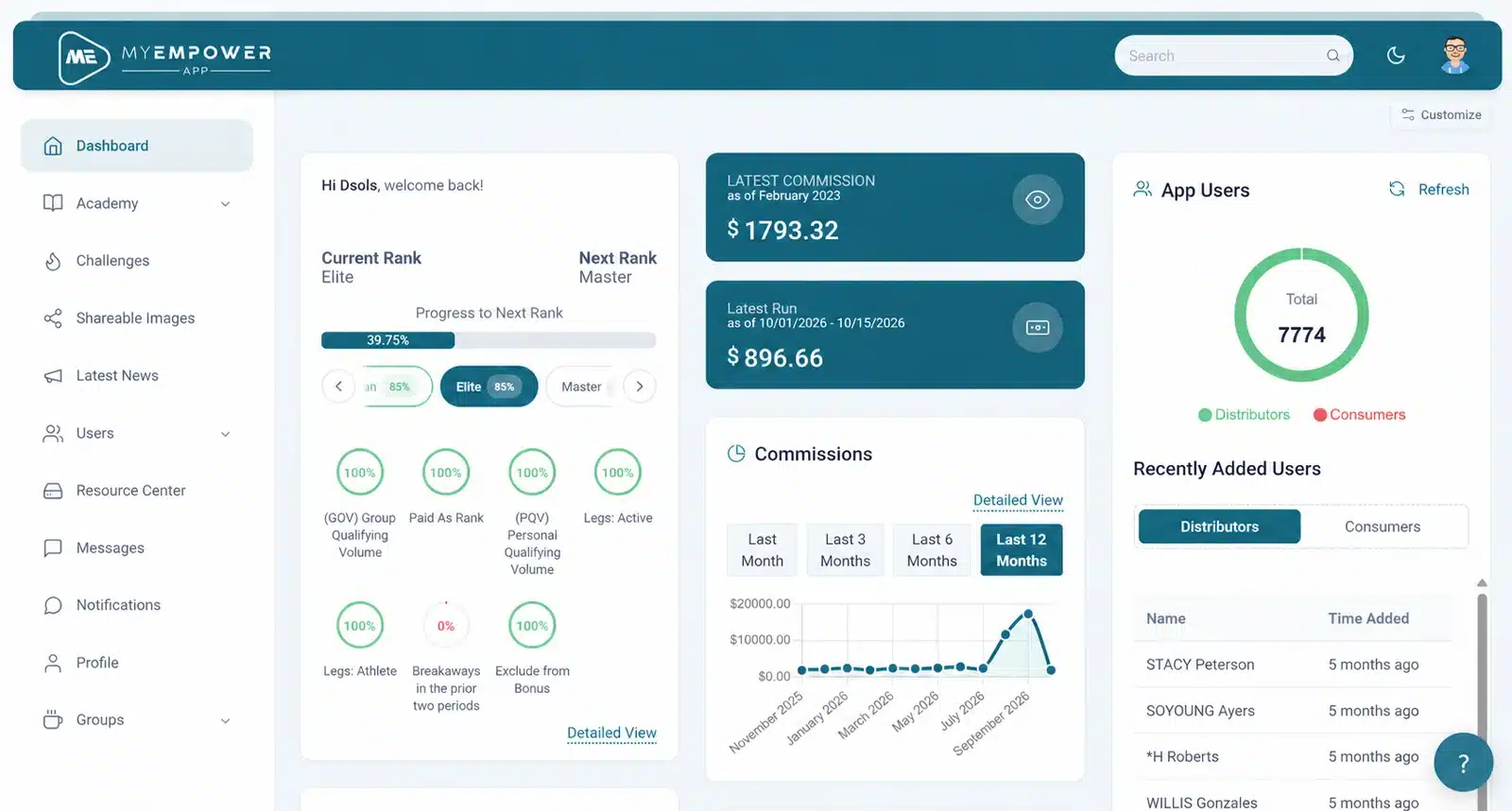This screenshot has width=1512, height=811.
Task: Toggle Distributors legend in chart
Action: click(x=1244, y=415)
